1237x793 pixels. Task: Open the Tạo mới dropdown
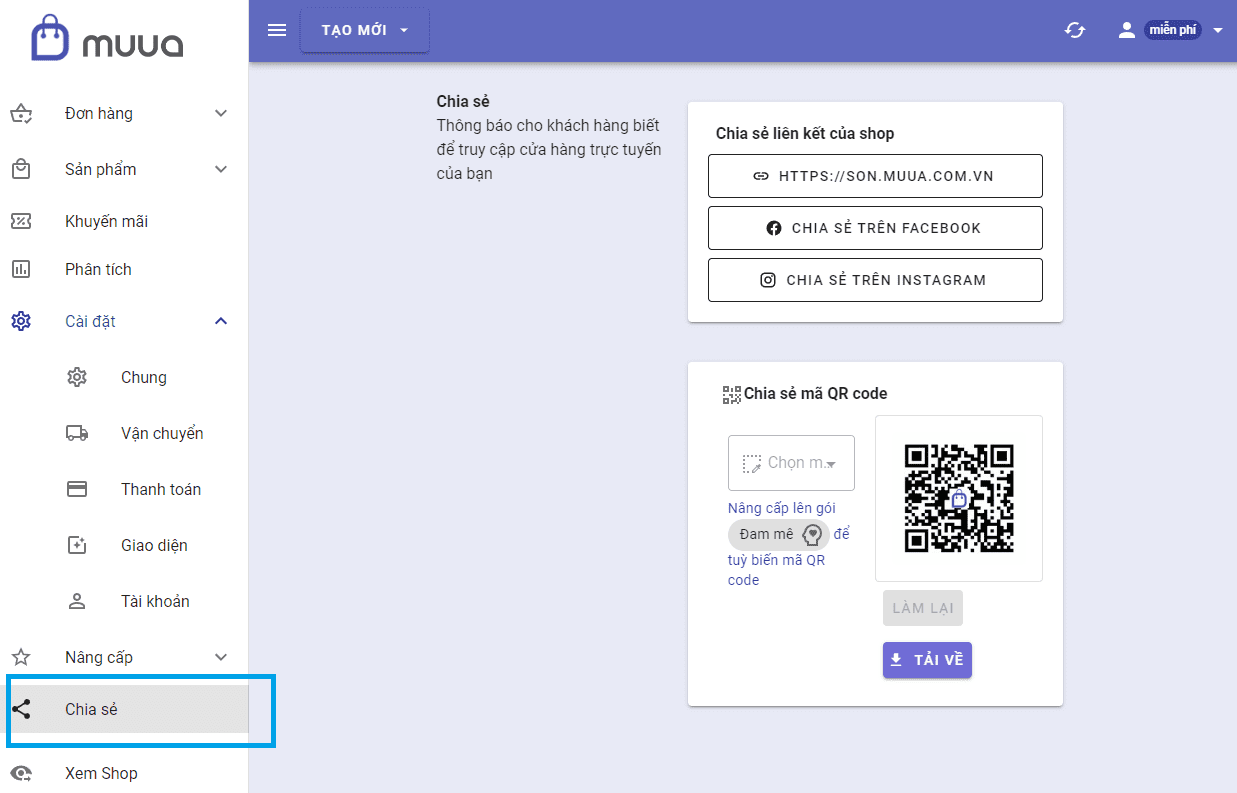pyautogui.click(x=365, y=30)
